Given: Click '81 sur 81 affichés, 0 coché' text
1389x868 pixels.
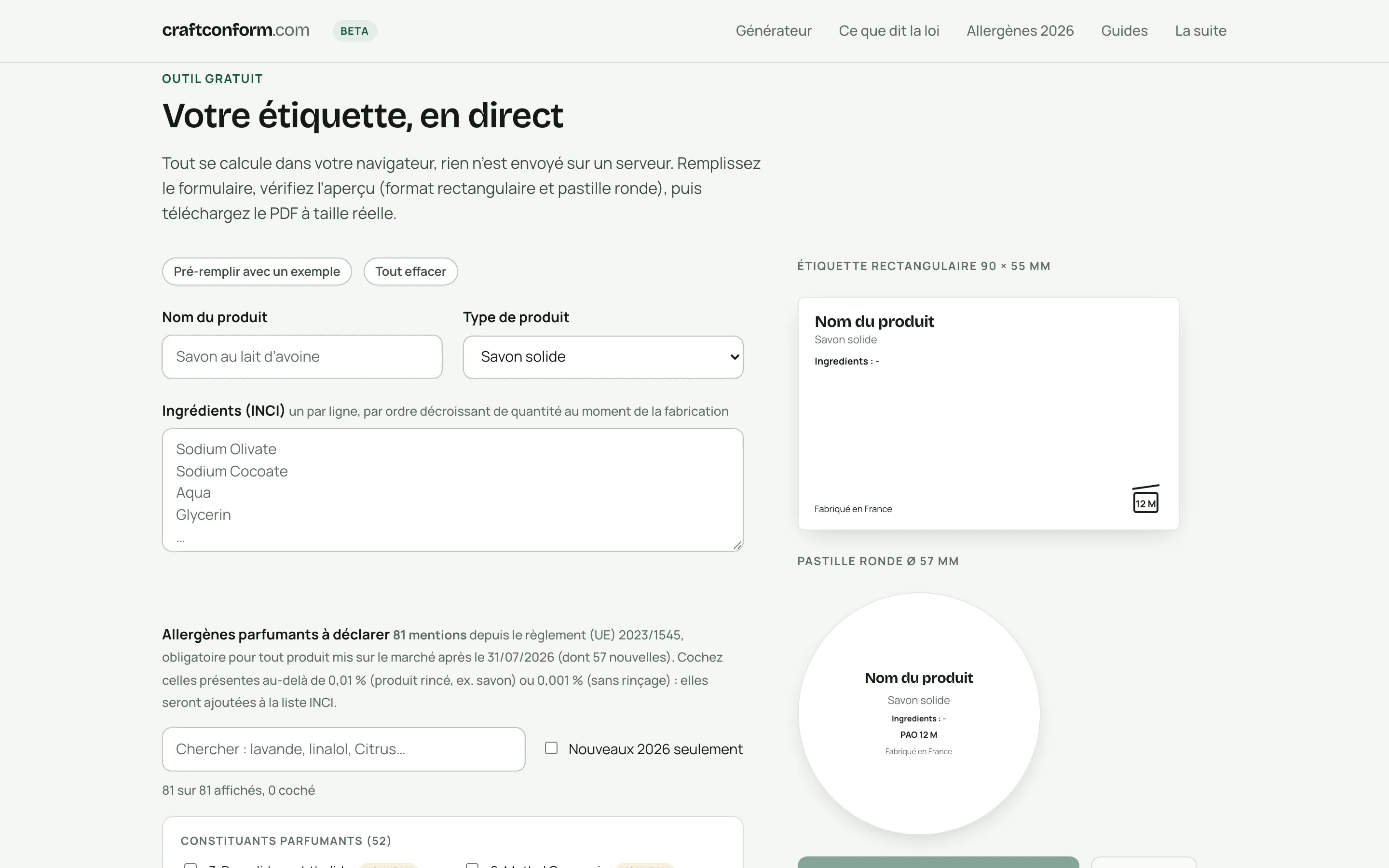Looking at the screenshot, I should pos(238,790).
